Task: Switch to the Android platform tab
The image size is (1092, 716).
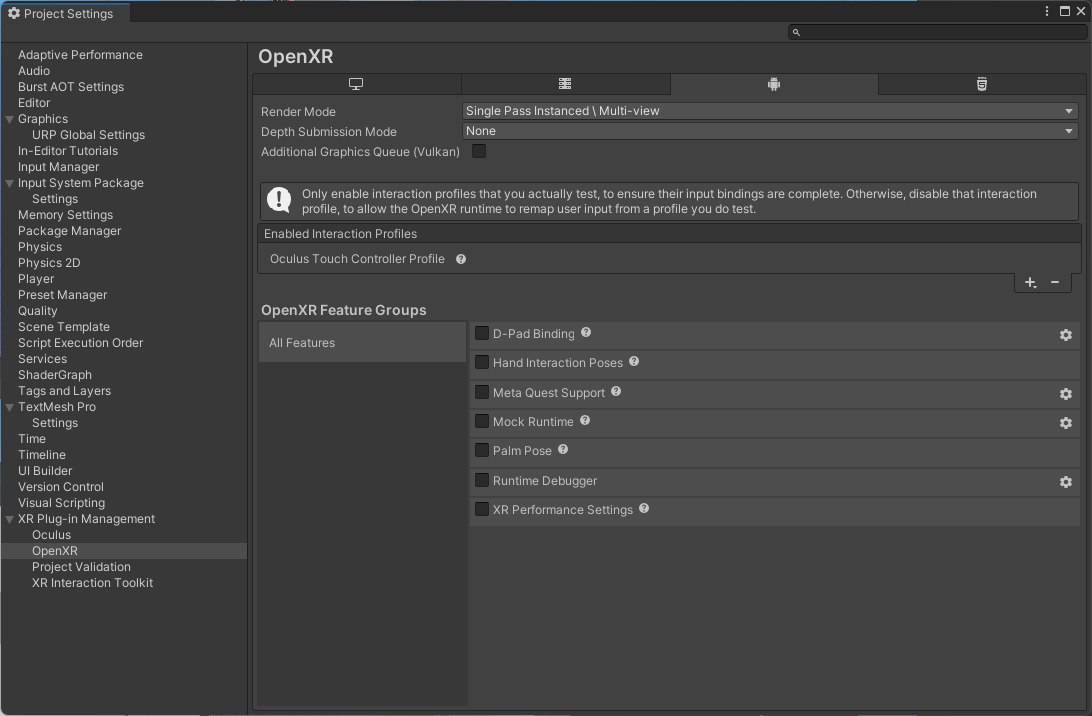Action: (x=773, y=85)
